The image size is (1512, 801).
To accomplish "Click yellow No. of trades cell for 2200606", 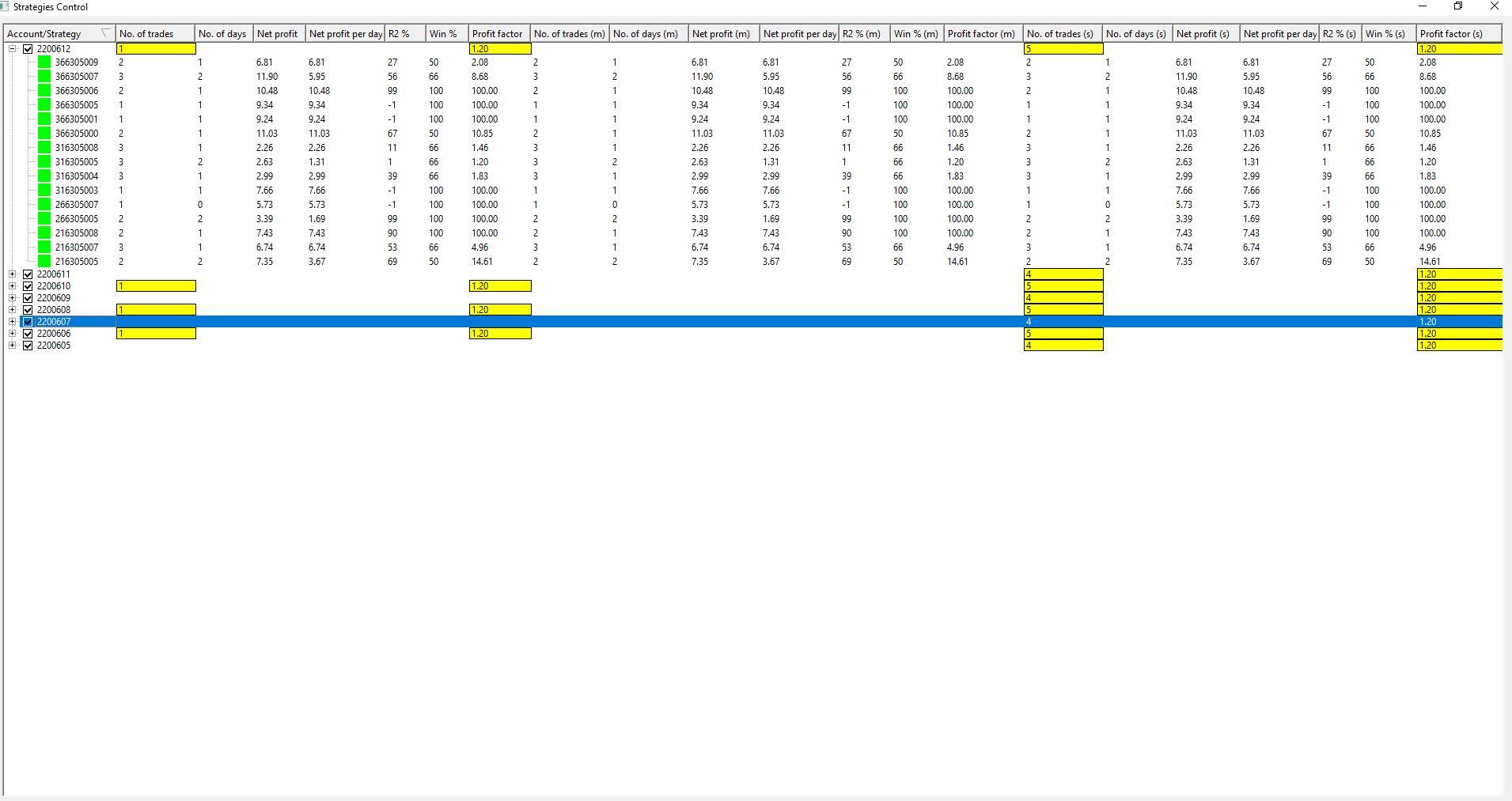I will point(156,334).
